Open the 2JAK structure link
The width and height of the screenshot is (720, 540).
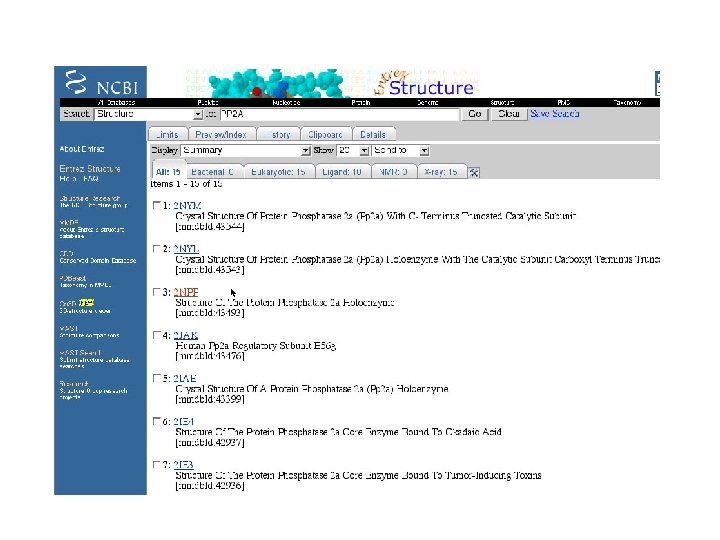pyautogui.click(x=186, y=335)
